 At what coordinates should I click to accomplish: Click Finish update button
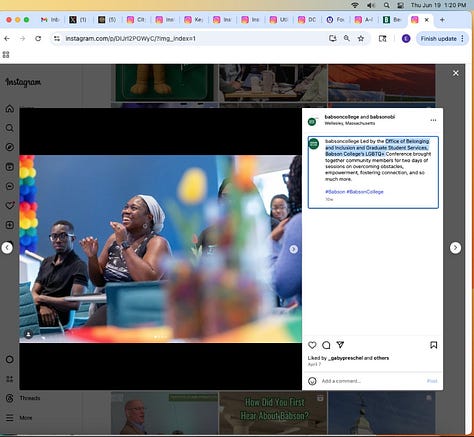click(x=438, y=39)
